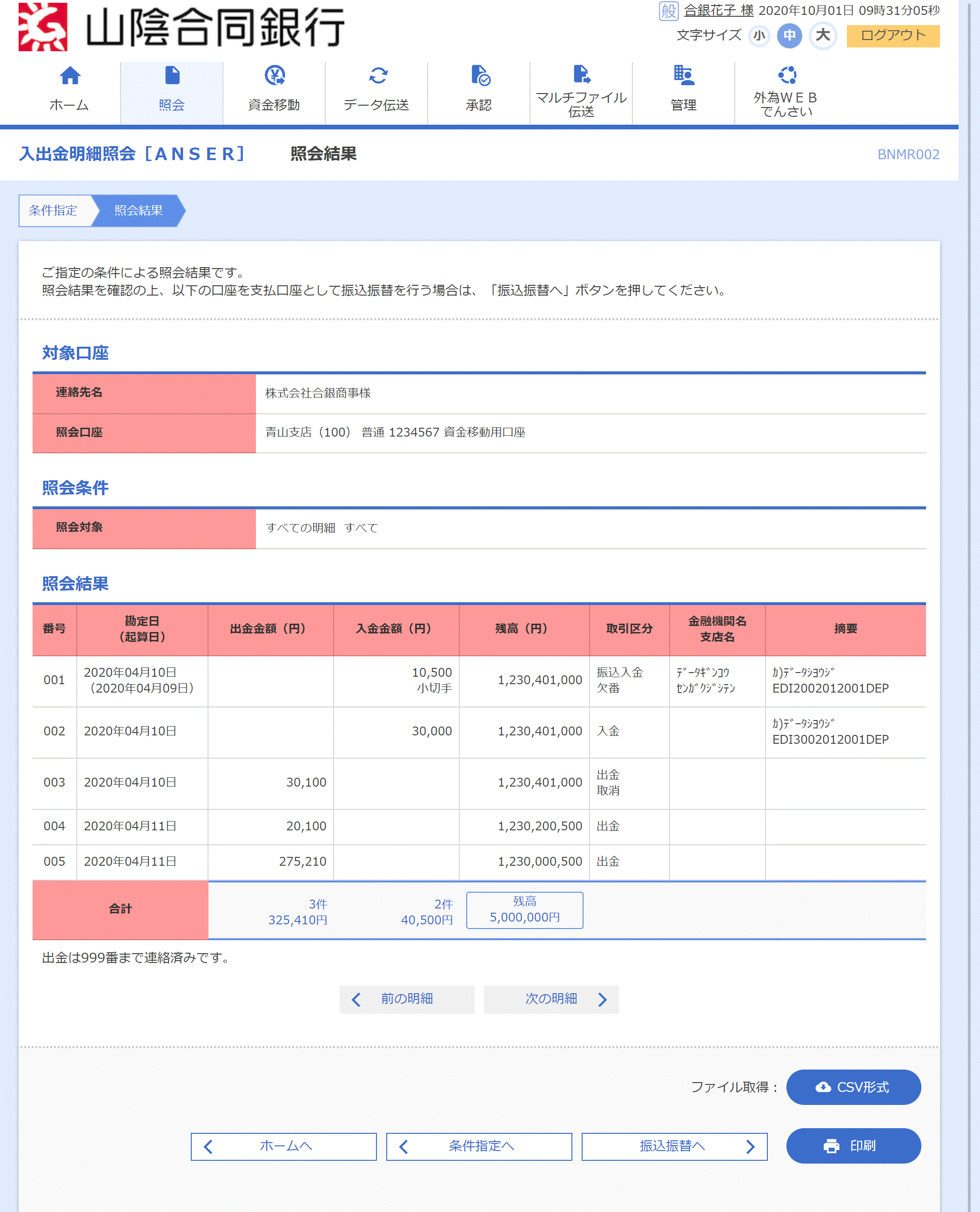Viewport: 980px width, 1212px height.
Task: Click total 3件 325,410円
Action: pyautogui.click(x=297, y=912)
